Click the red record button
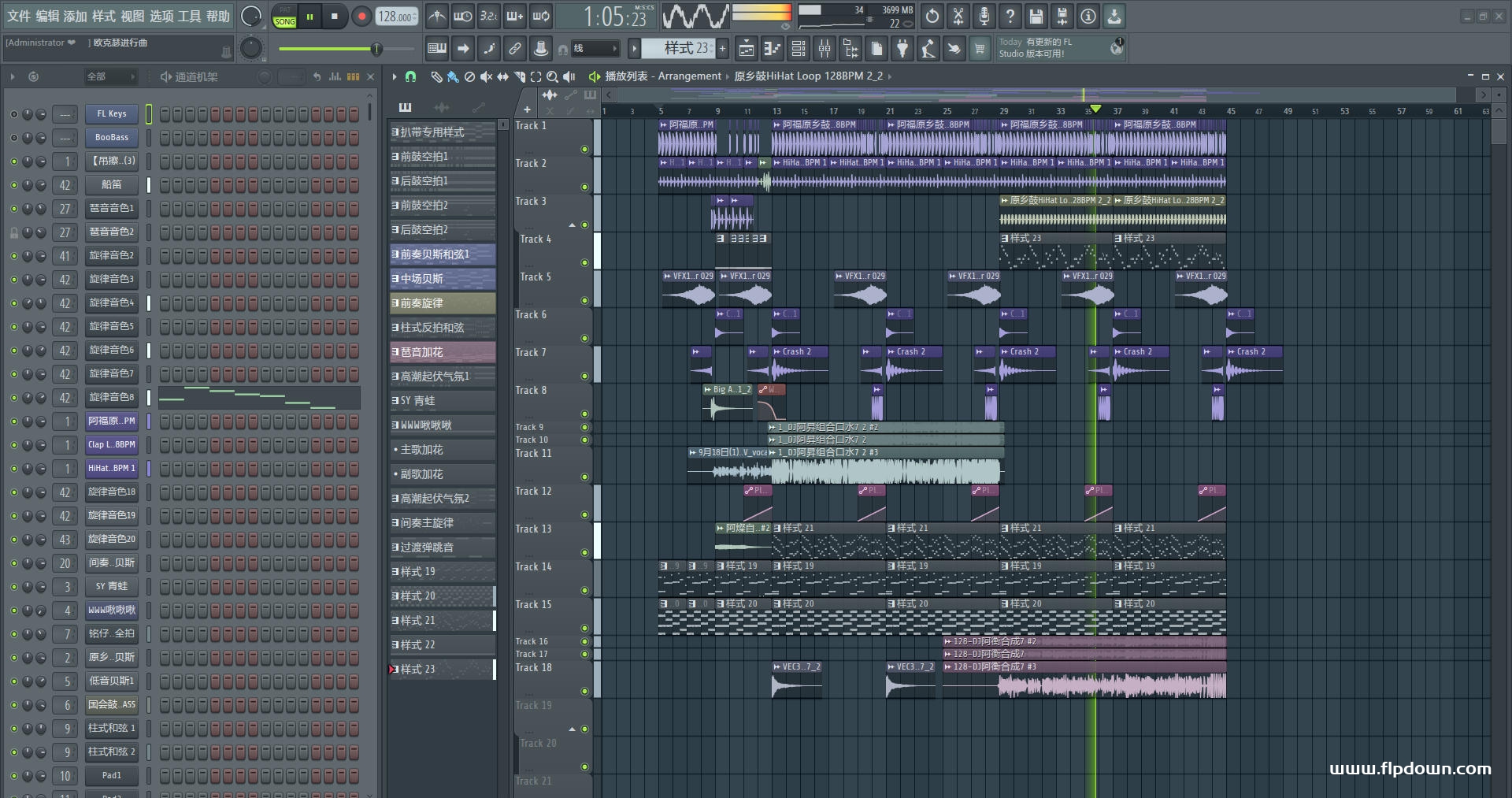This screenshot has height=798, width=1512. (x=361, y=16)
